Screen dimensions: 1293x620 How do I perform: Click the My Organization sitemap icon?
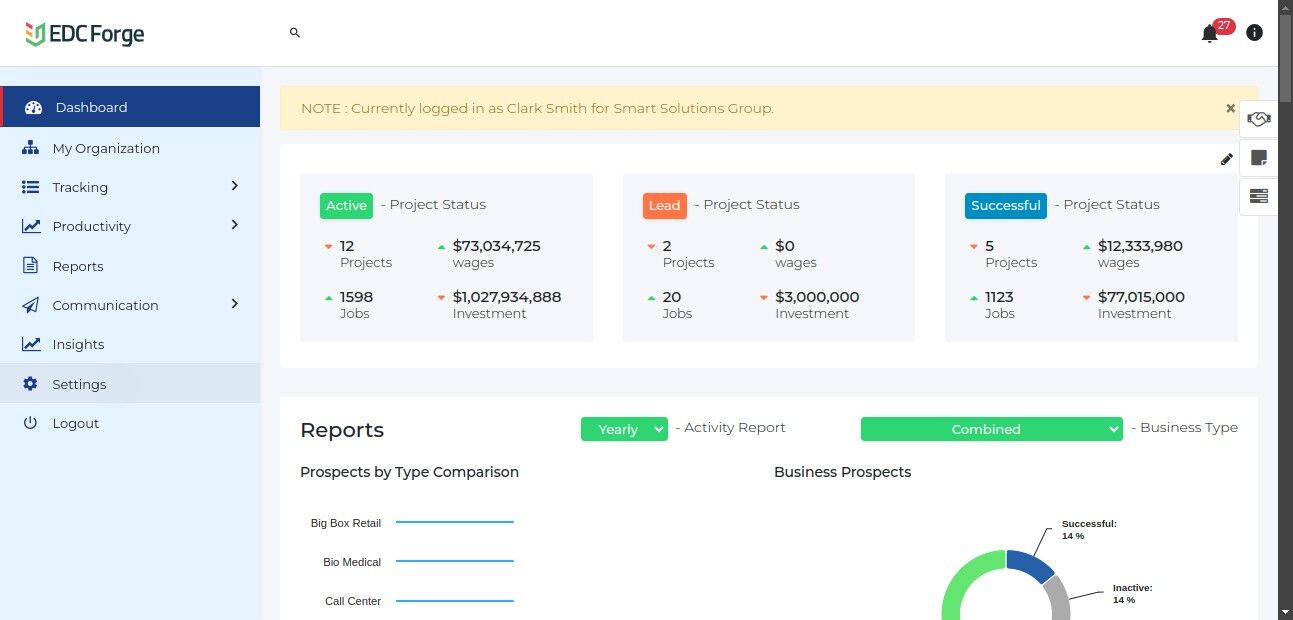31,148
